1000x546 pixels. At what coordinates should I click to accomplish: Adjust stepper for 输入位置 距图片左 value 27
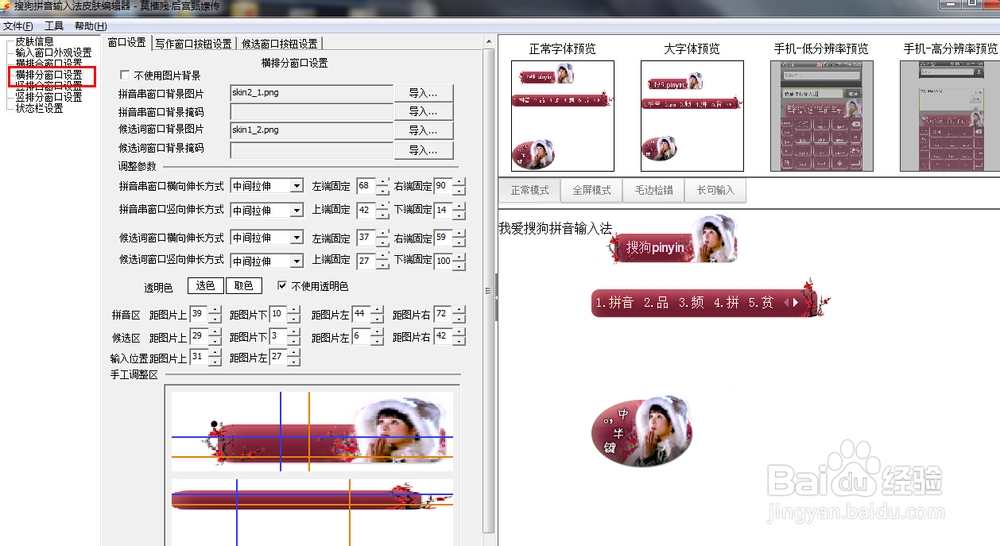click(294, 357)
